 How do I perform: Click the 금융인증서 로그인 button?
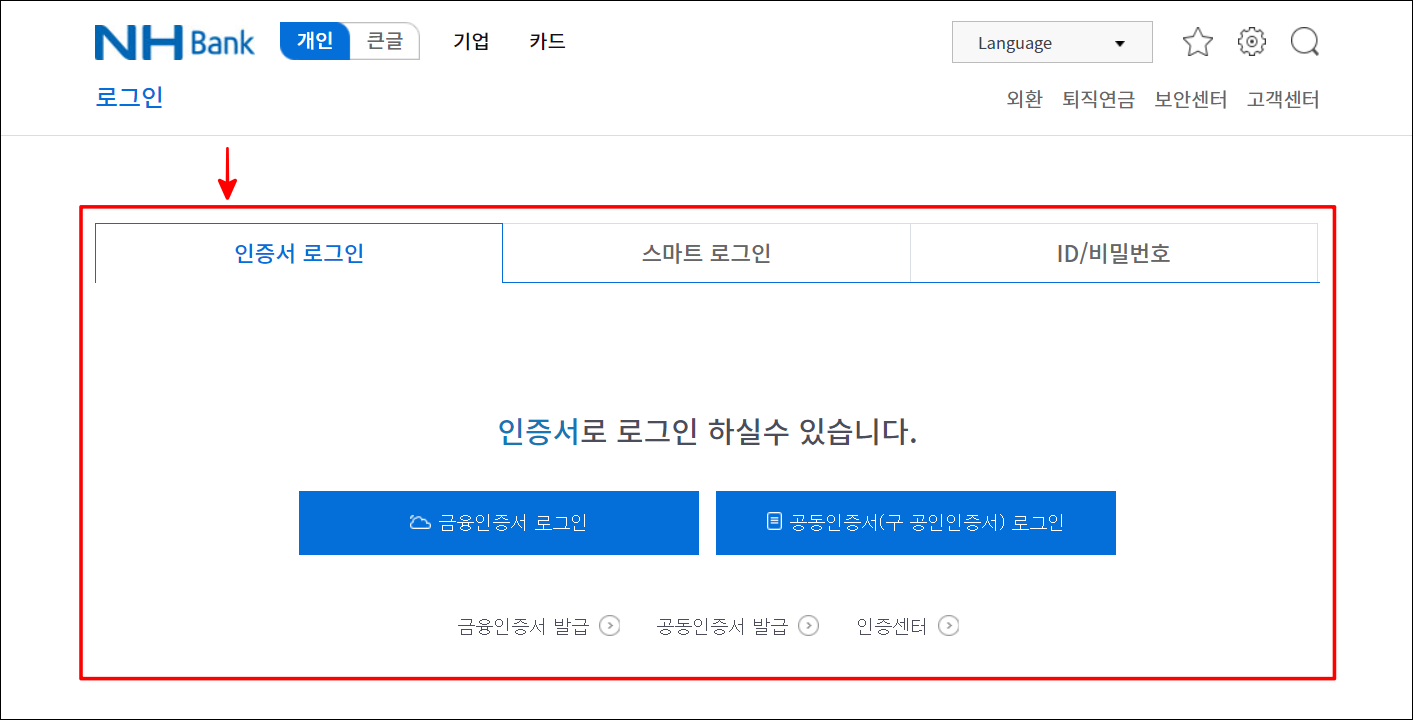click(498, 522)
